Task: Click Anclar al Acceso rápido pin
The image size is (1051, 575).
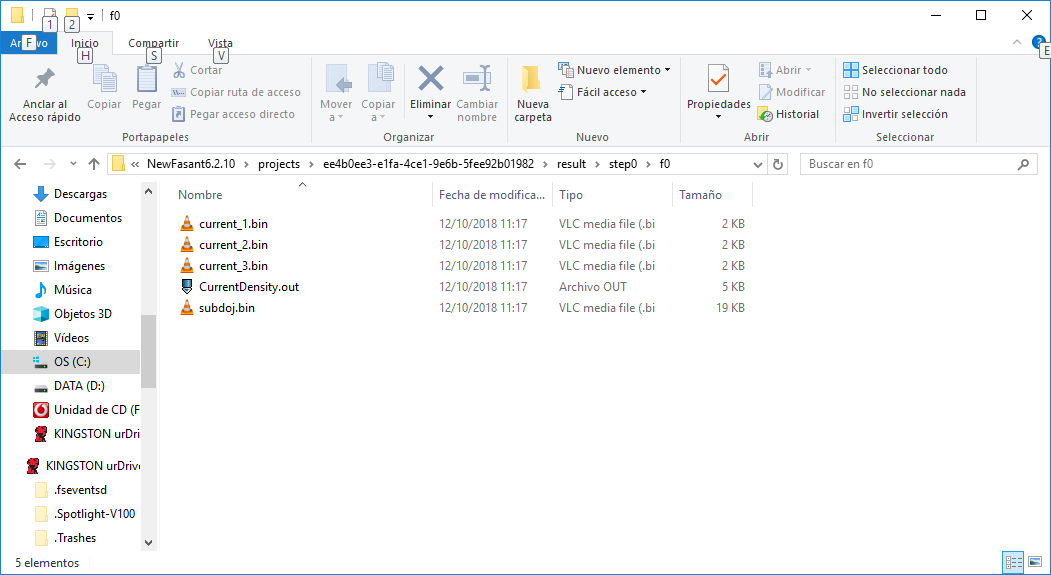Action: click(x=44, y=79)
